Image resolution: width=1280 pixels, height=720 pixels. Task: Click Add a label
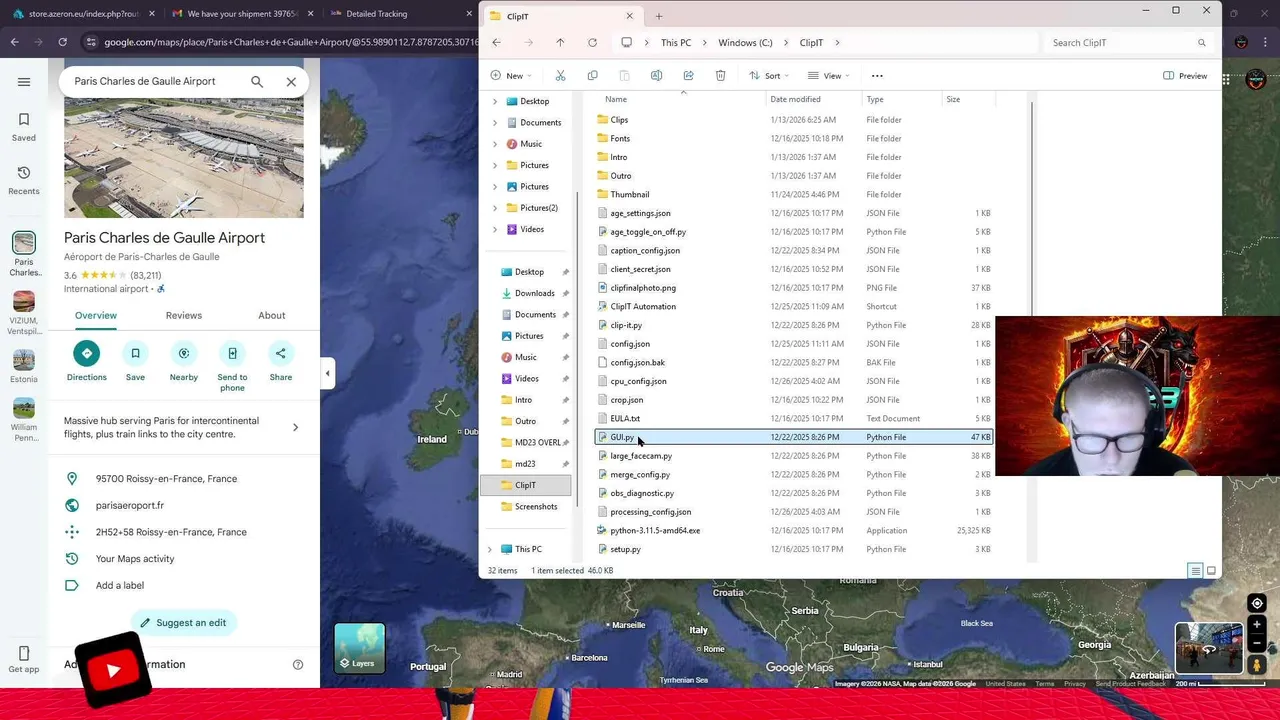click(x=120, y=586)
